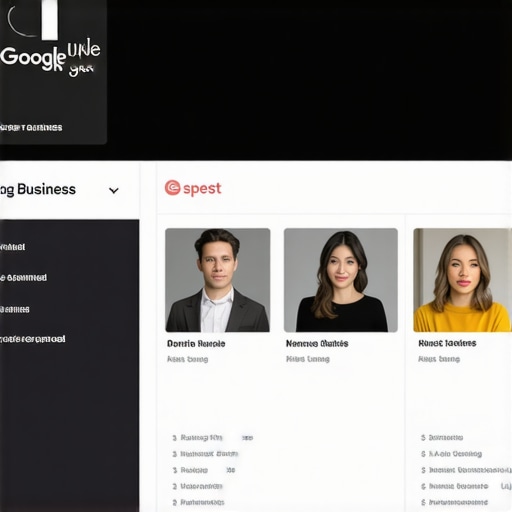Click the Google logo text in the dark card
Viewport: 512px width, 512px height.
pos(33,58)
